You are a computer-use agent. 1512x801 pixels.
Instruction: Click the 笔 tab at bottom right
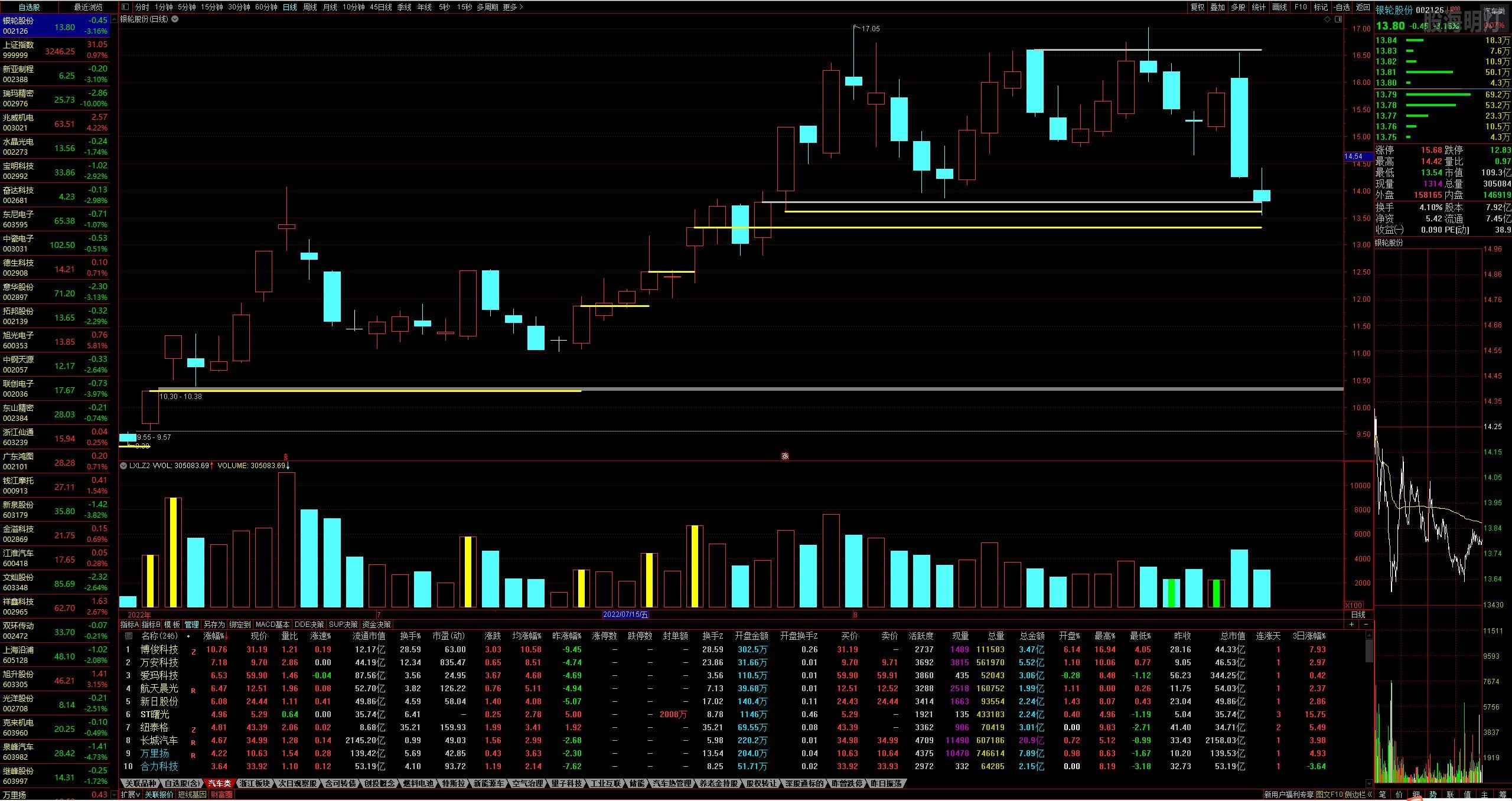pyautogui.click(x=1382, y=795)
